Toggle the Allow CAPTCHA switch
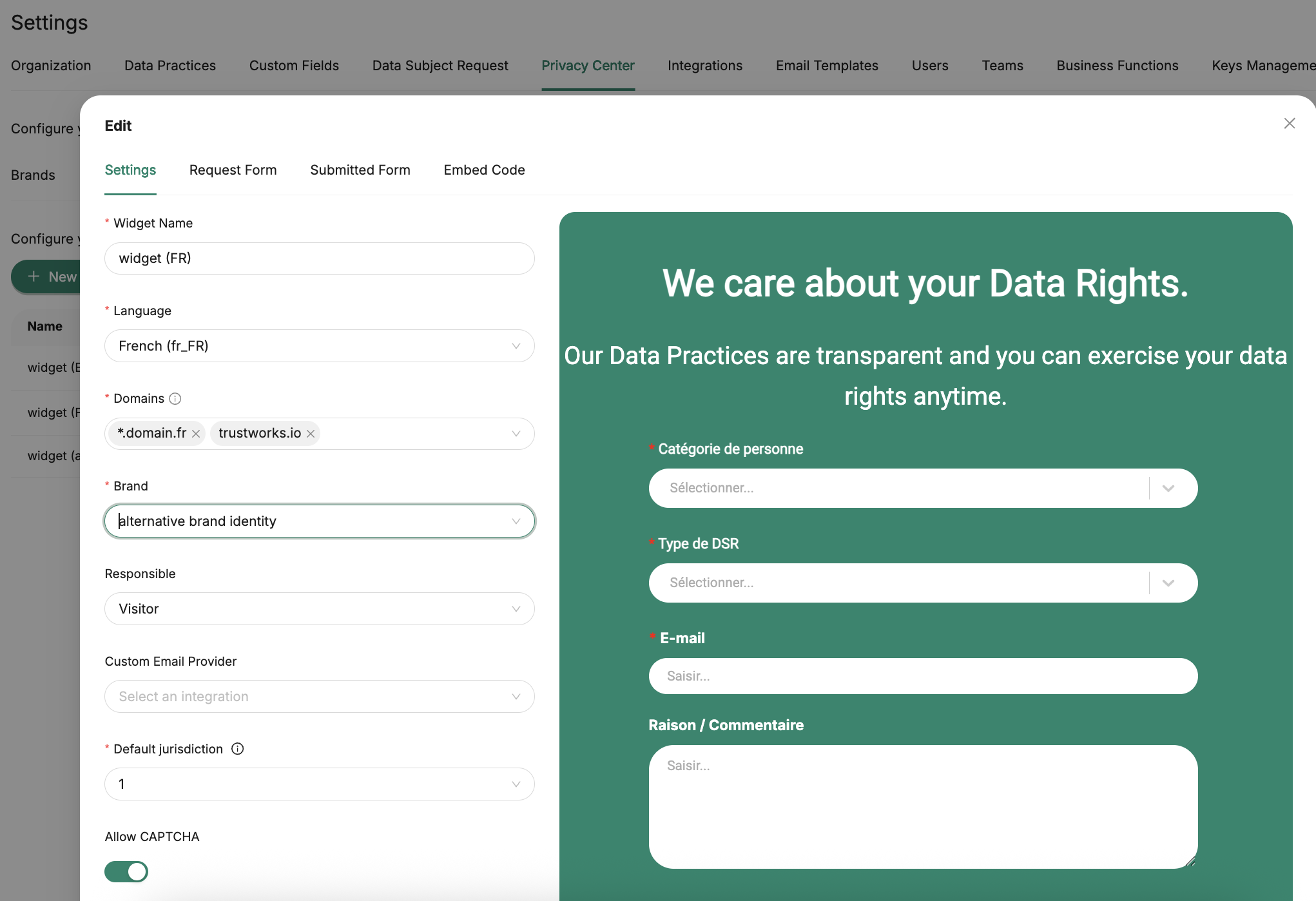Screen dimensions: 1316x901 click(126, 871)
